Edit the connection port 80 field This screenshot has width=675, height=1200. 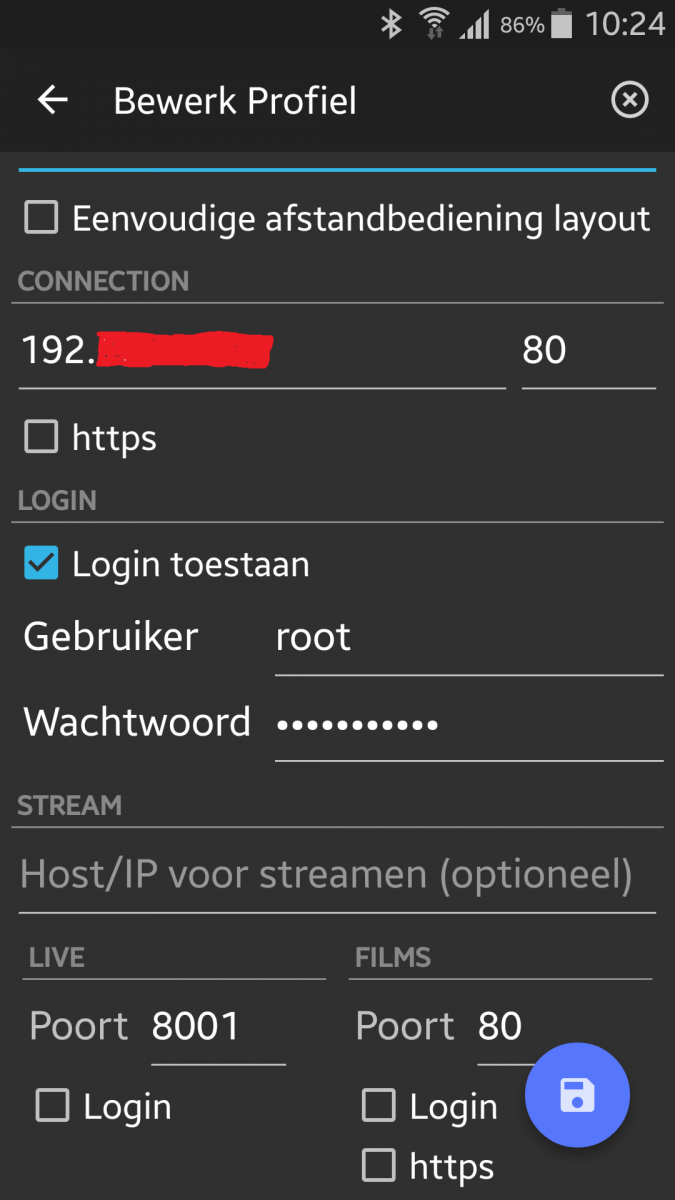(587, 350)
